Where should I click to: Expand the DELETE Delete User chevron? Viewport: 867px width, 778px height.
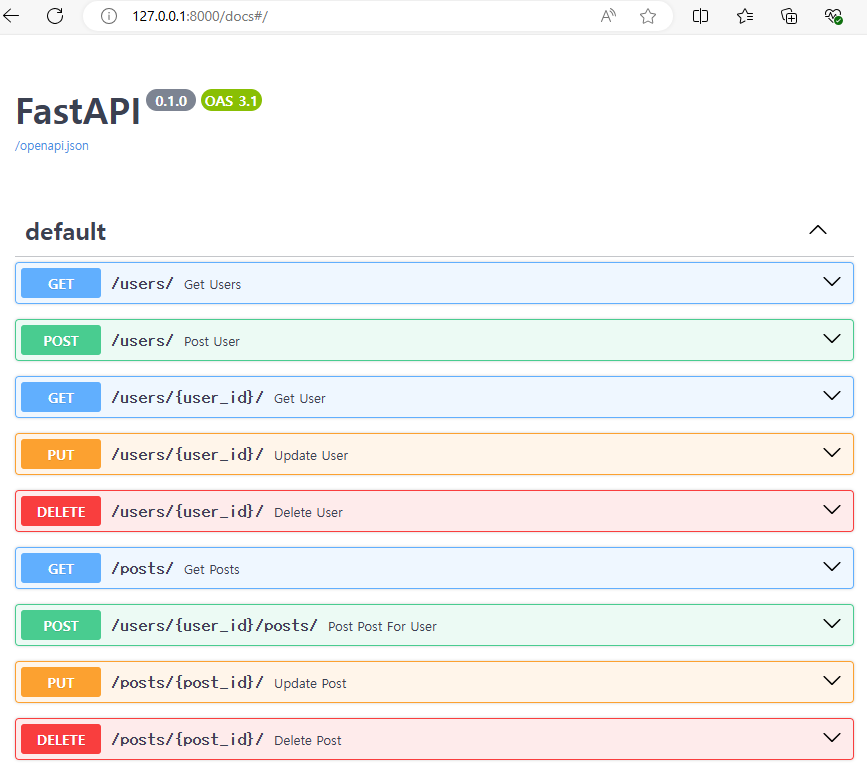click(x=832, y=510)
